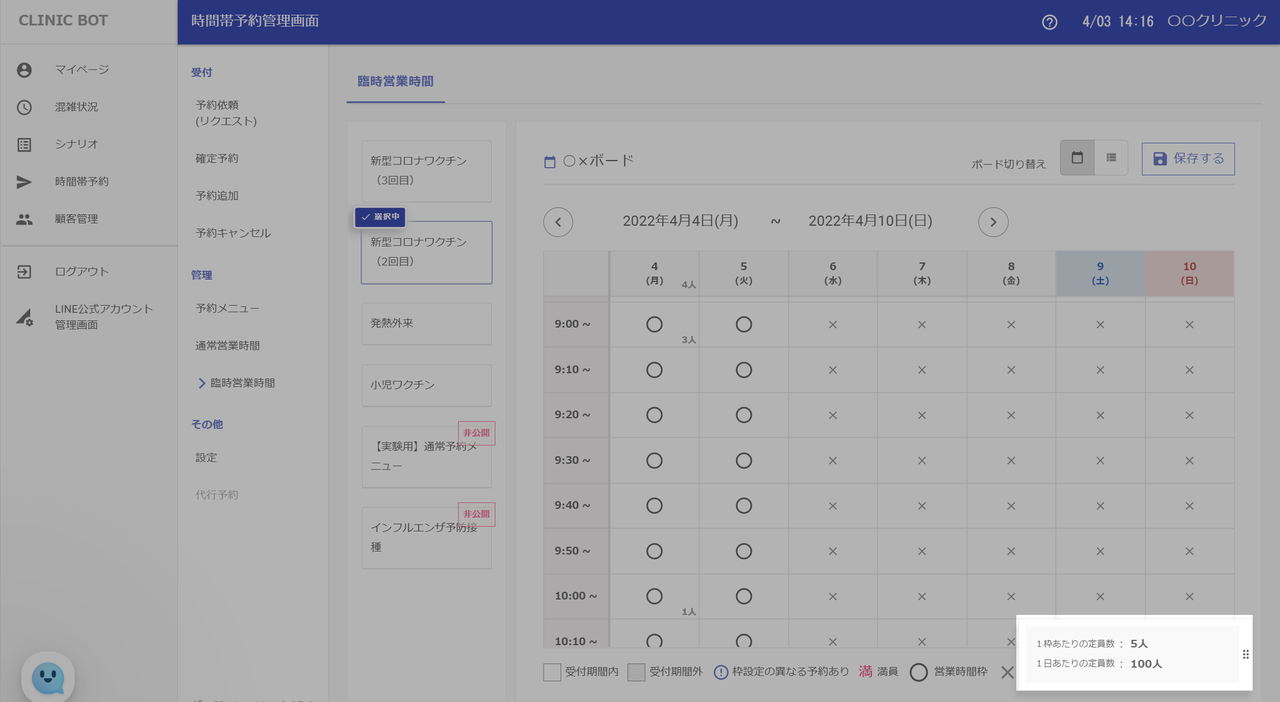This screenshot has width=1280, height=702.
Task: Click the 保存する button
Action: tap(1188, 159)
